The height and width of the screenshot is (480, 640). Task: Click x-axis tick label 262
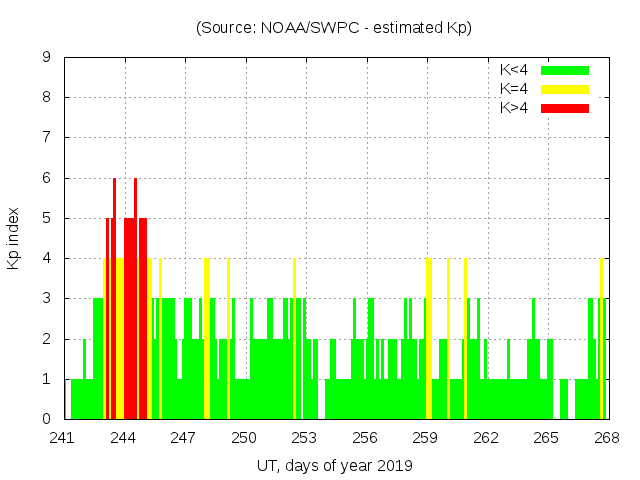coord(486,438)
